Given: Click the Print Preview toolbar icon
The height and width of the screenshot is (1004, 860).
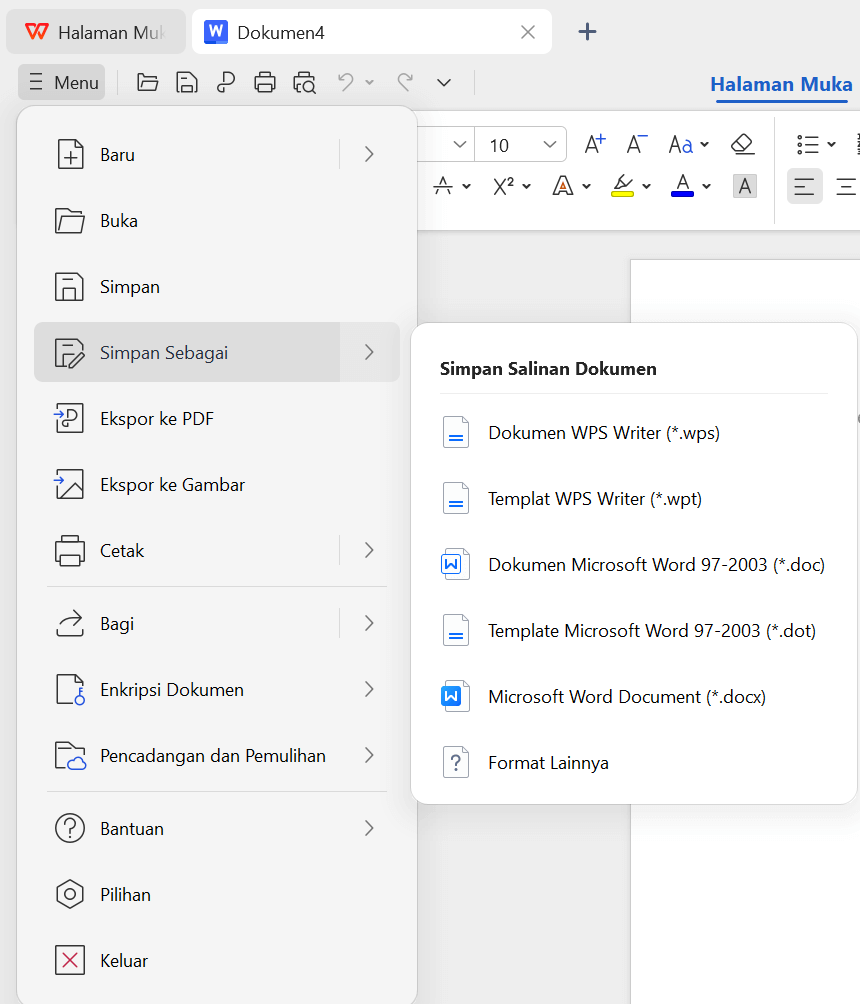Looking at the screenshot, I should [304, 83].
